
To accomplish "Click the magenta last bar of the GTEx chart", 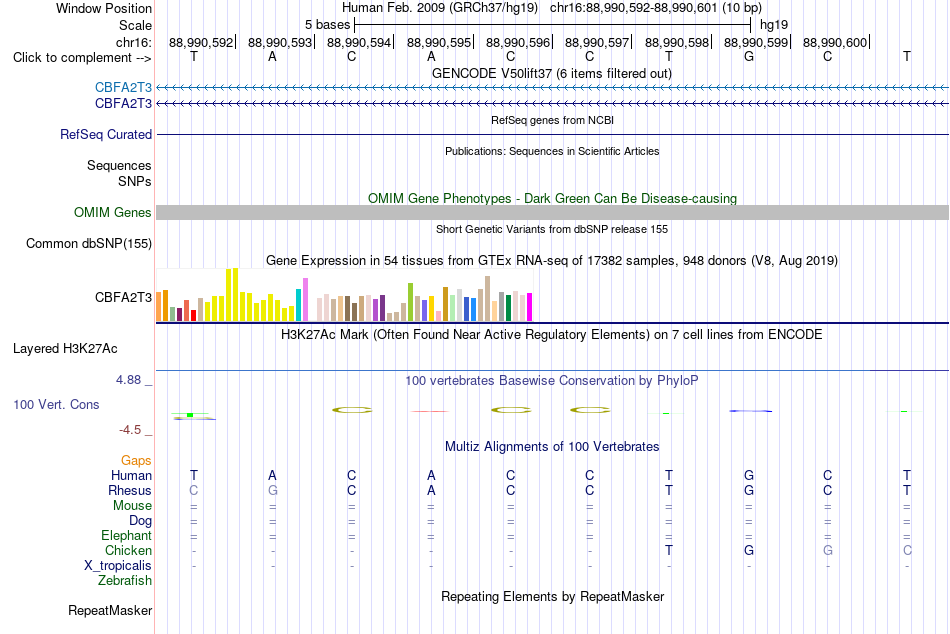I will (x=530, y=307).
